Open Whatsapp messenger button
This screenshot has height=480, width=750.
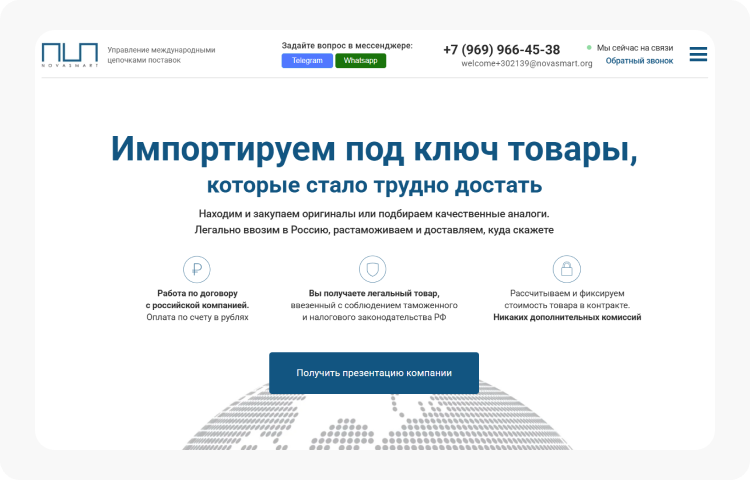[x=361, y=61]
